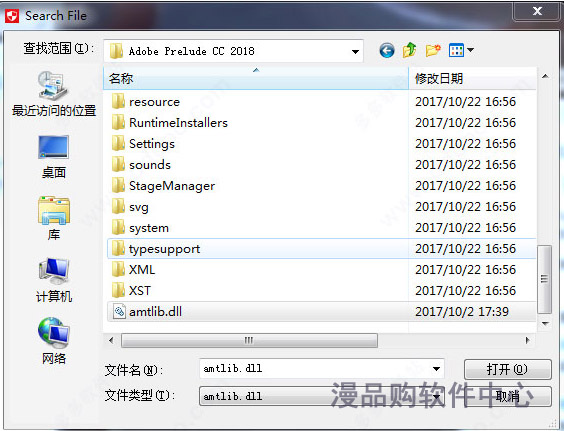
Task: Click the 打开 Open button
Action: (x=508, y=369)
